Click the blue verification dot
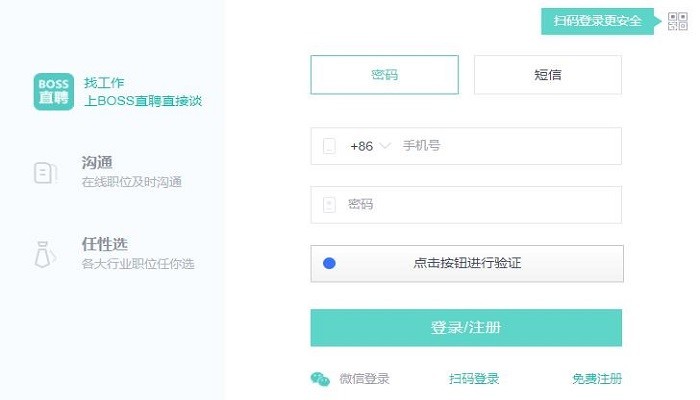 [329, 264]
